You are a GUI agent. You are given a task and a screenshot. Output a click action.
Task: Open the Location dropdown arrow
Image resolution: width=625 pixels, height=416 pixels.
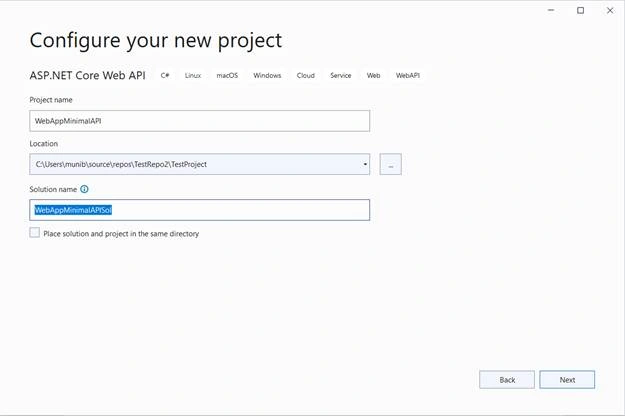(365, 164)
